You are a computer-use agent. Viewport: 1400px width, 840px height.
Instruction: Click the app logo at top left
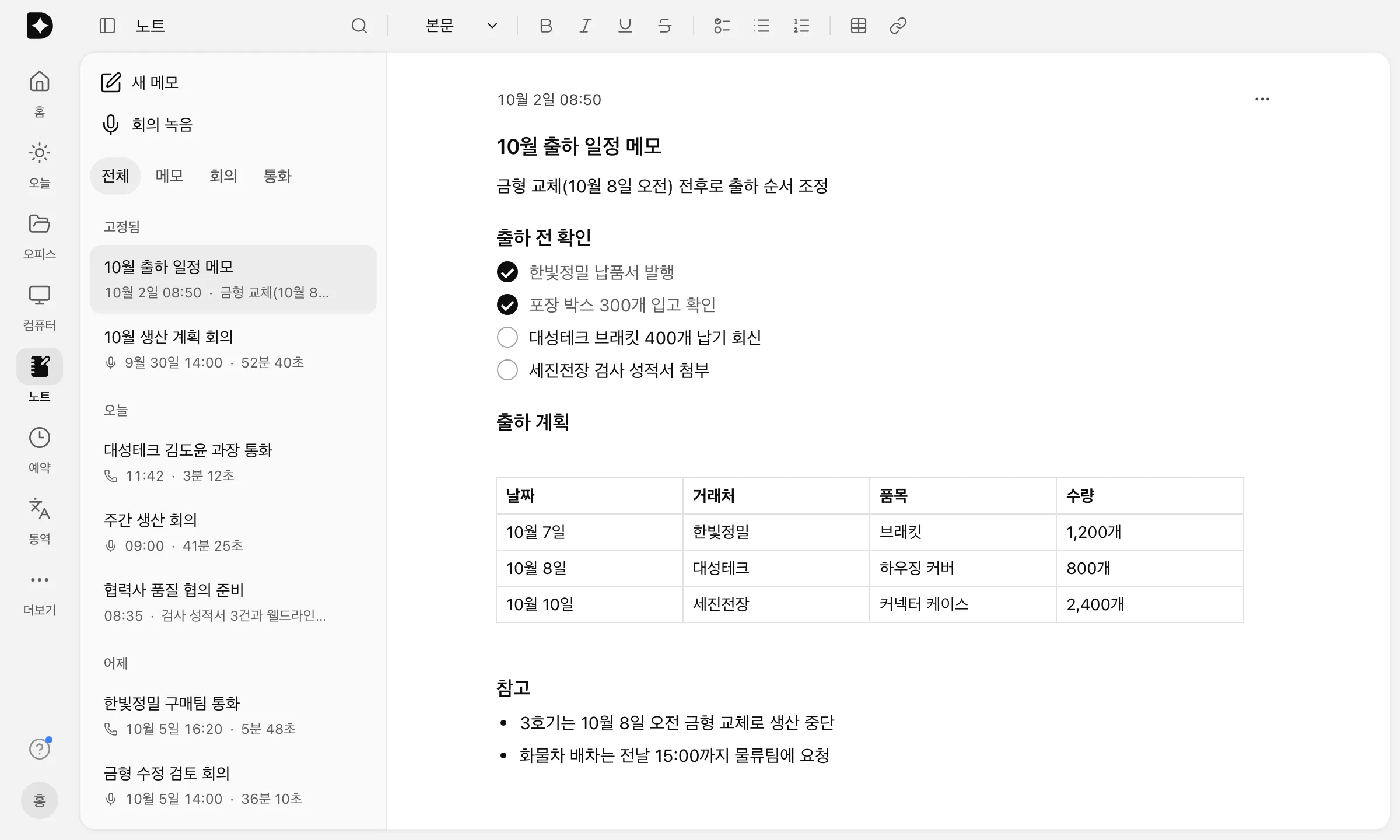coord(40,26)
